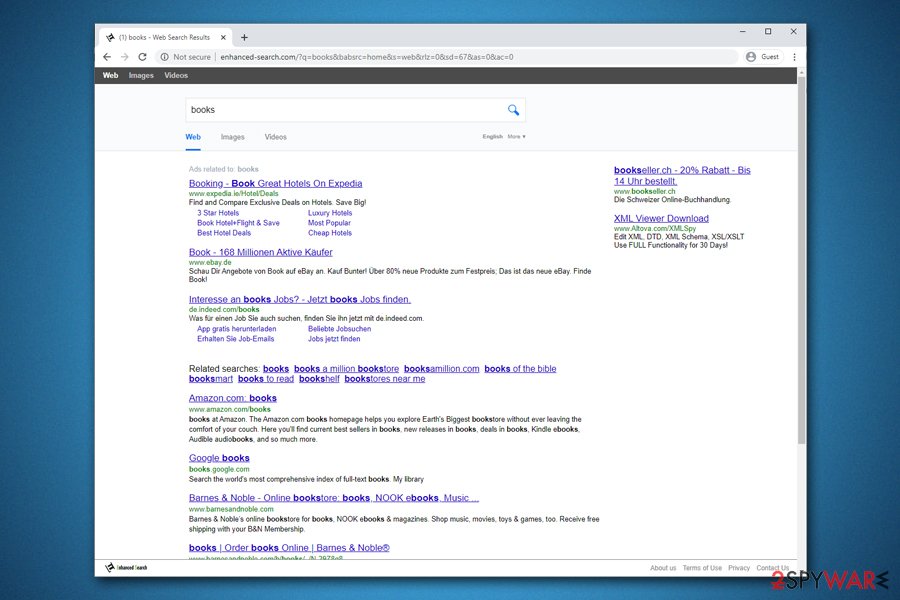Open Beliebte Jobsuchen sublink

(339, 329)
